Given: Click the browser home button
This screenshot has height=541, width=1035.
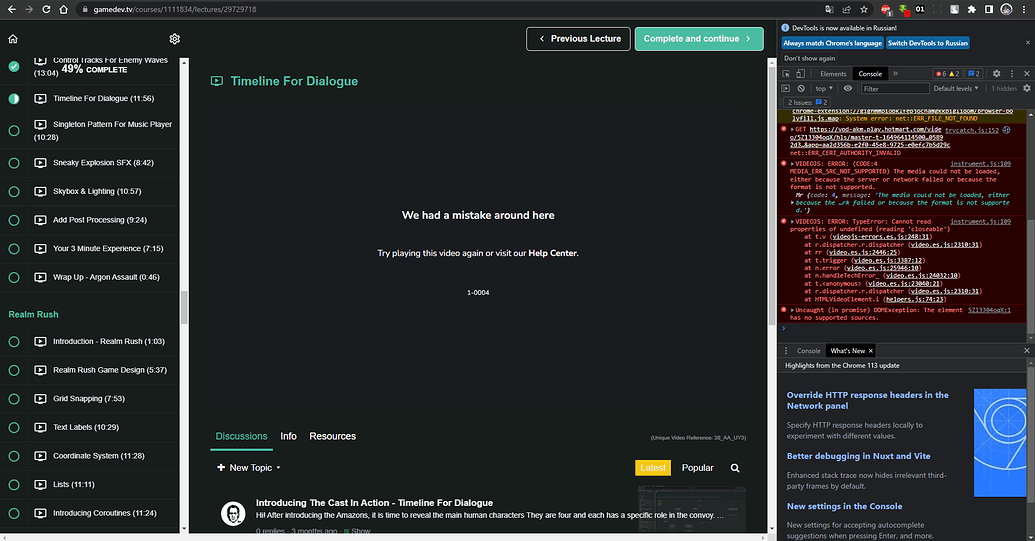Looking at the screenshot, I should 63,9.
